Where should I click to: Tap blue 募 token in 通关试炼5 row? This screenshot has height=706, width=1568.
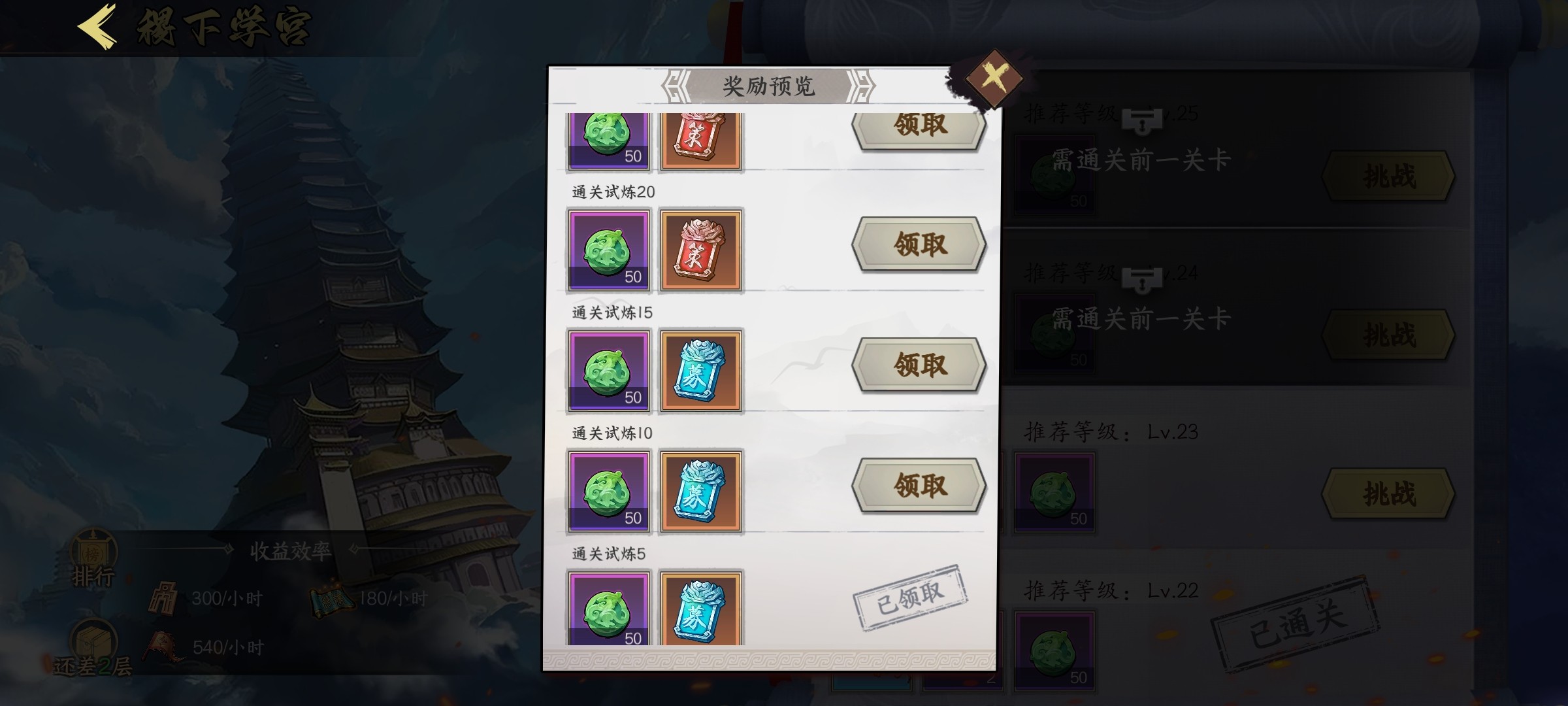coord(700,608)
